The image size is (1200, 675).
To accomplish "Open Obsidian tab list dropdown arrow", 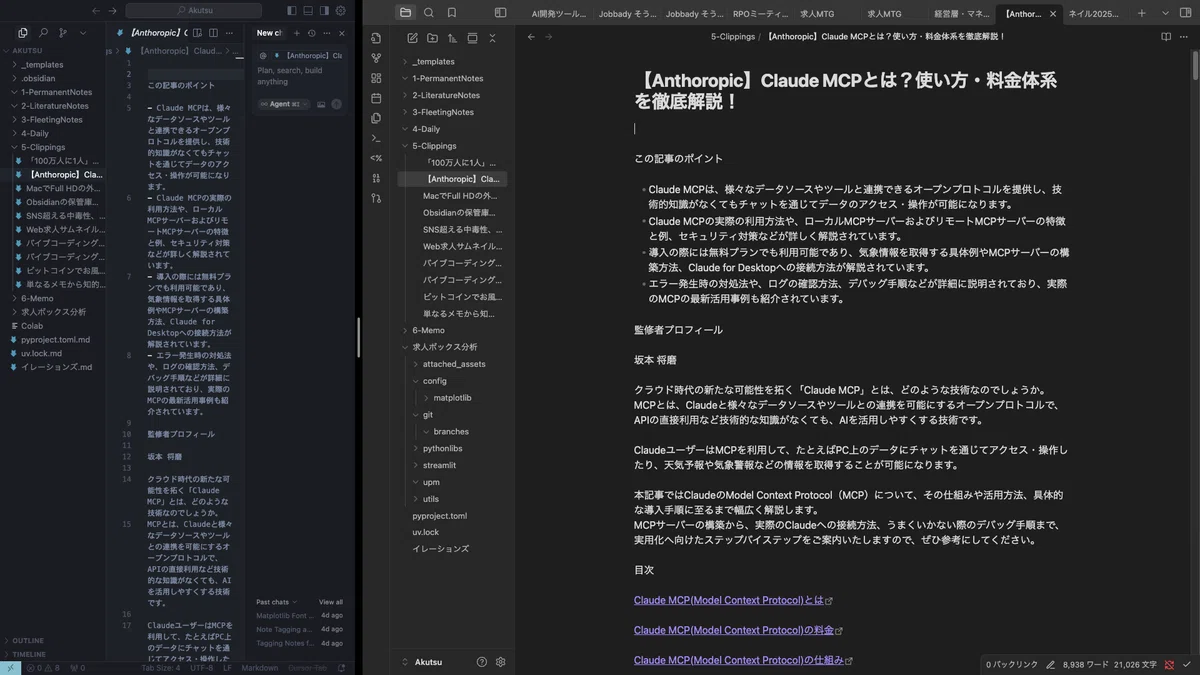I will click(1165, 14).
